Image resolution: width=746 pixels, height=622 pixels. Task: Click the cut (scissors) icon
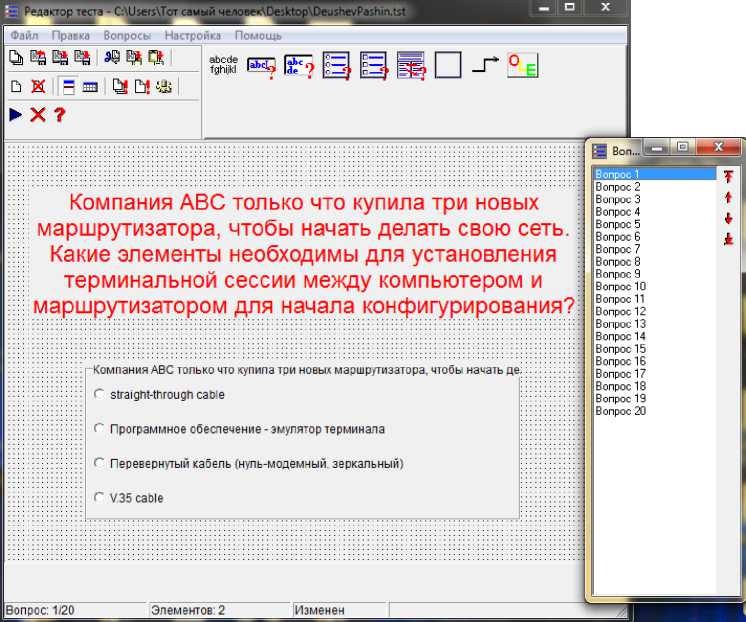point(112,58)
